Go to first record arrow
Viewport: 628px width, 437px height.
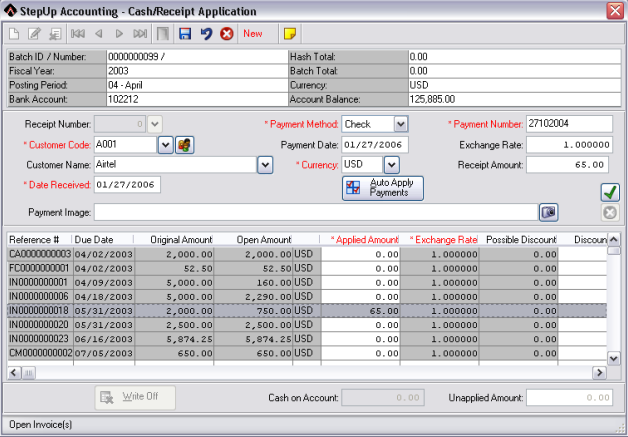click(78, 34)
